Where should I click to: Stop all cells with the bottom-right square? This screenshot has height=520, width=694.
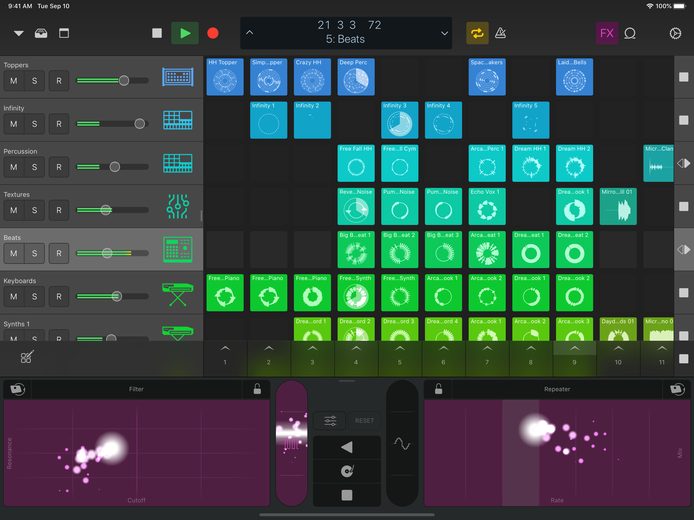pos(684,358)
